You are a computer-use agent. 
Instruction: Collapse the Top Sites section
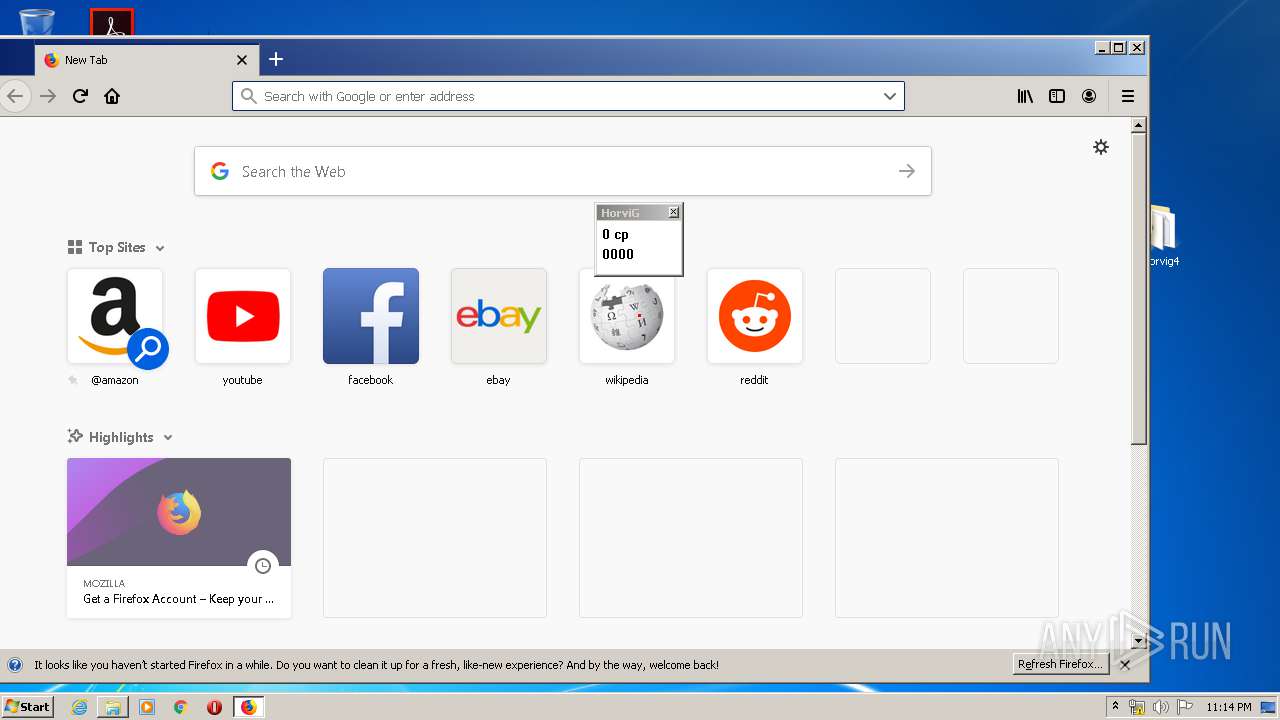(x=160, y=248)
